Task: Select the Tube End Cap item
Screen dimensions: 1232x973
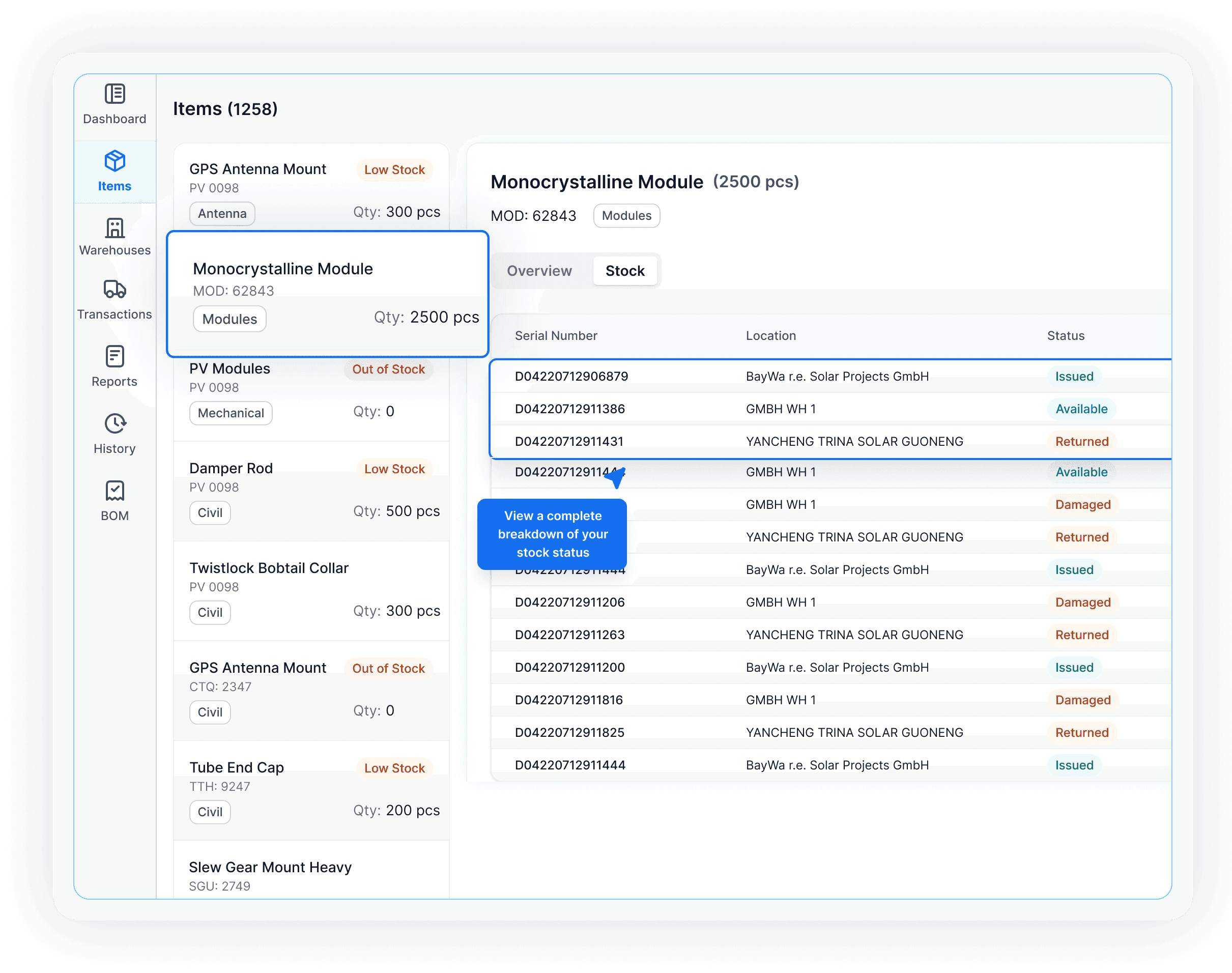Action: pyautogui.click(x=311, y=790)
